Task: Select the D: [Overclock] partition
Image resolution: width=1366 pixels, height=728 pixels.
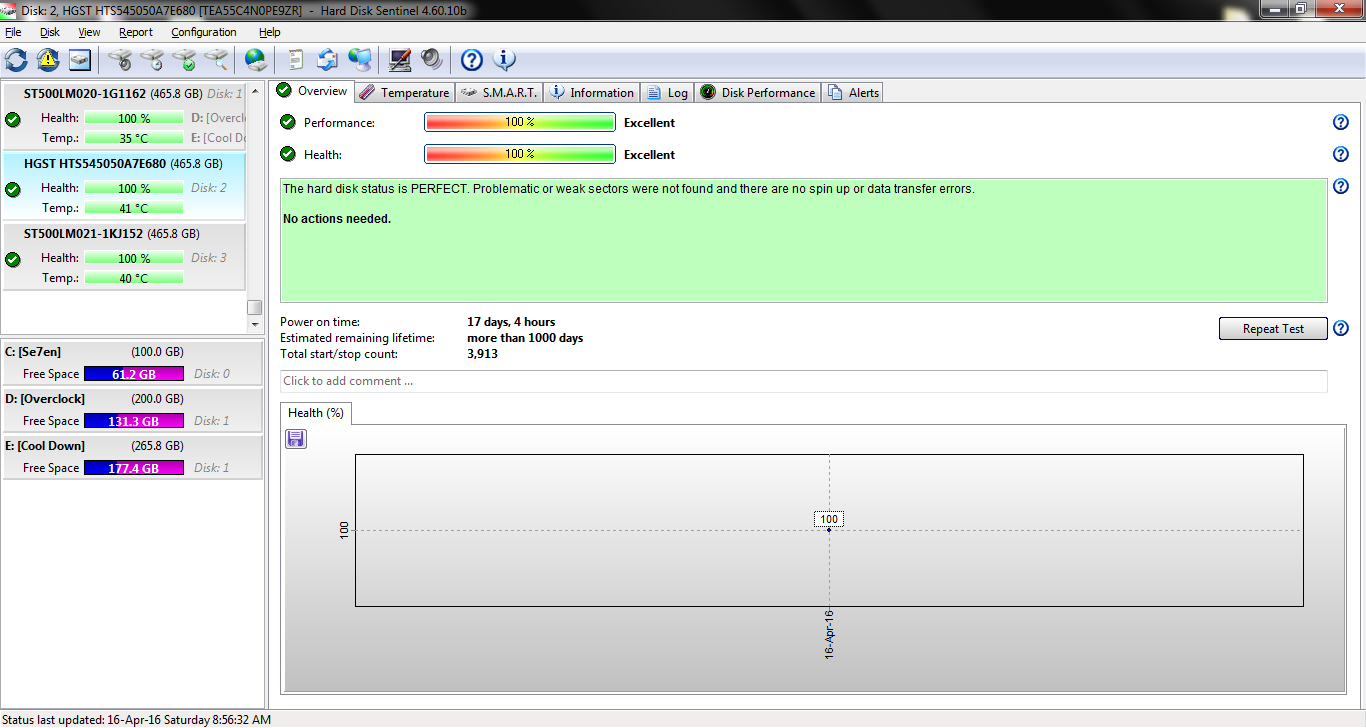Action: (x=132, y=410)
